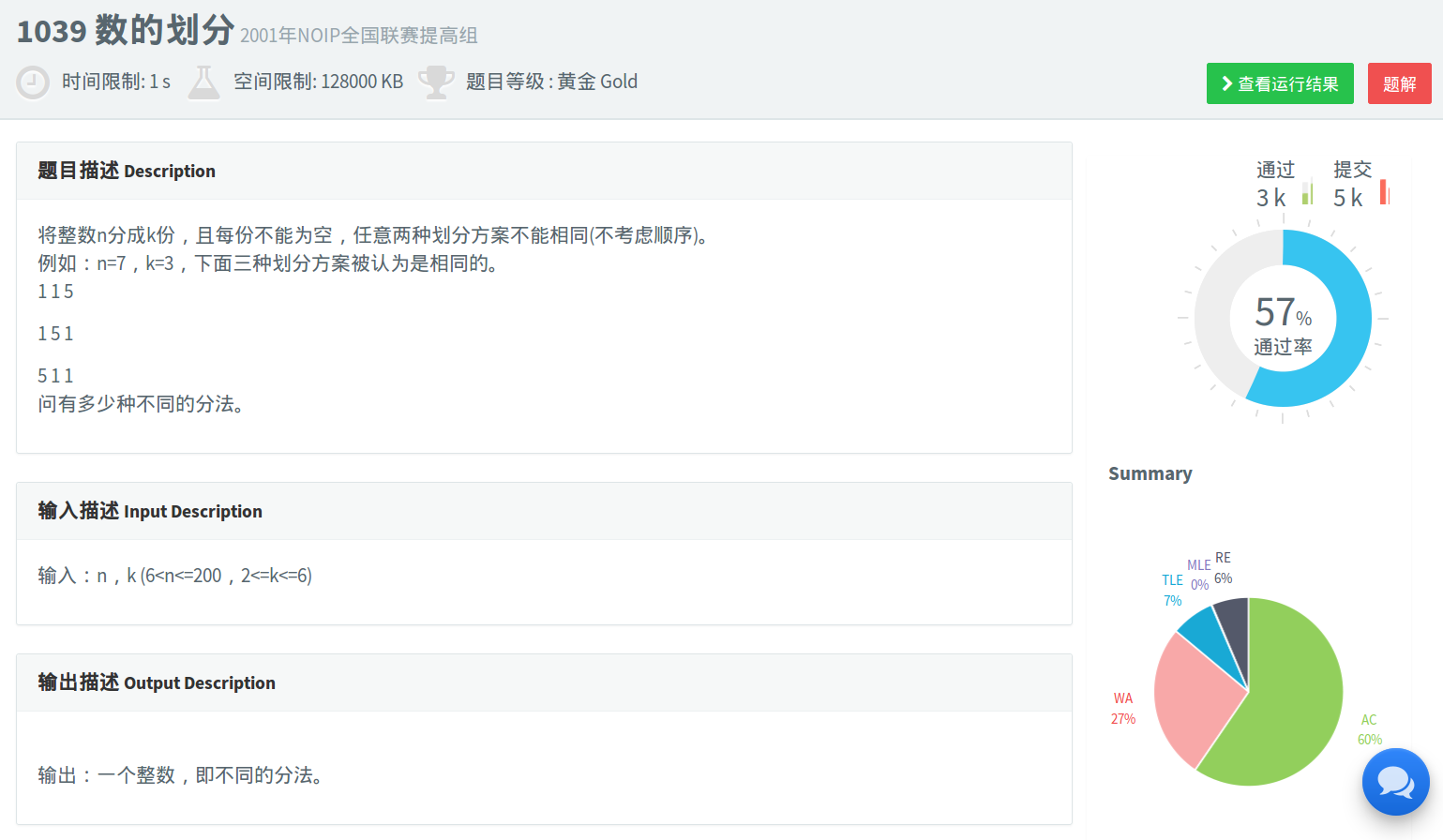Click the TLE 7% chart label

pyautogui.click(x=1172, y=591)
